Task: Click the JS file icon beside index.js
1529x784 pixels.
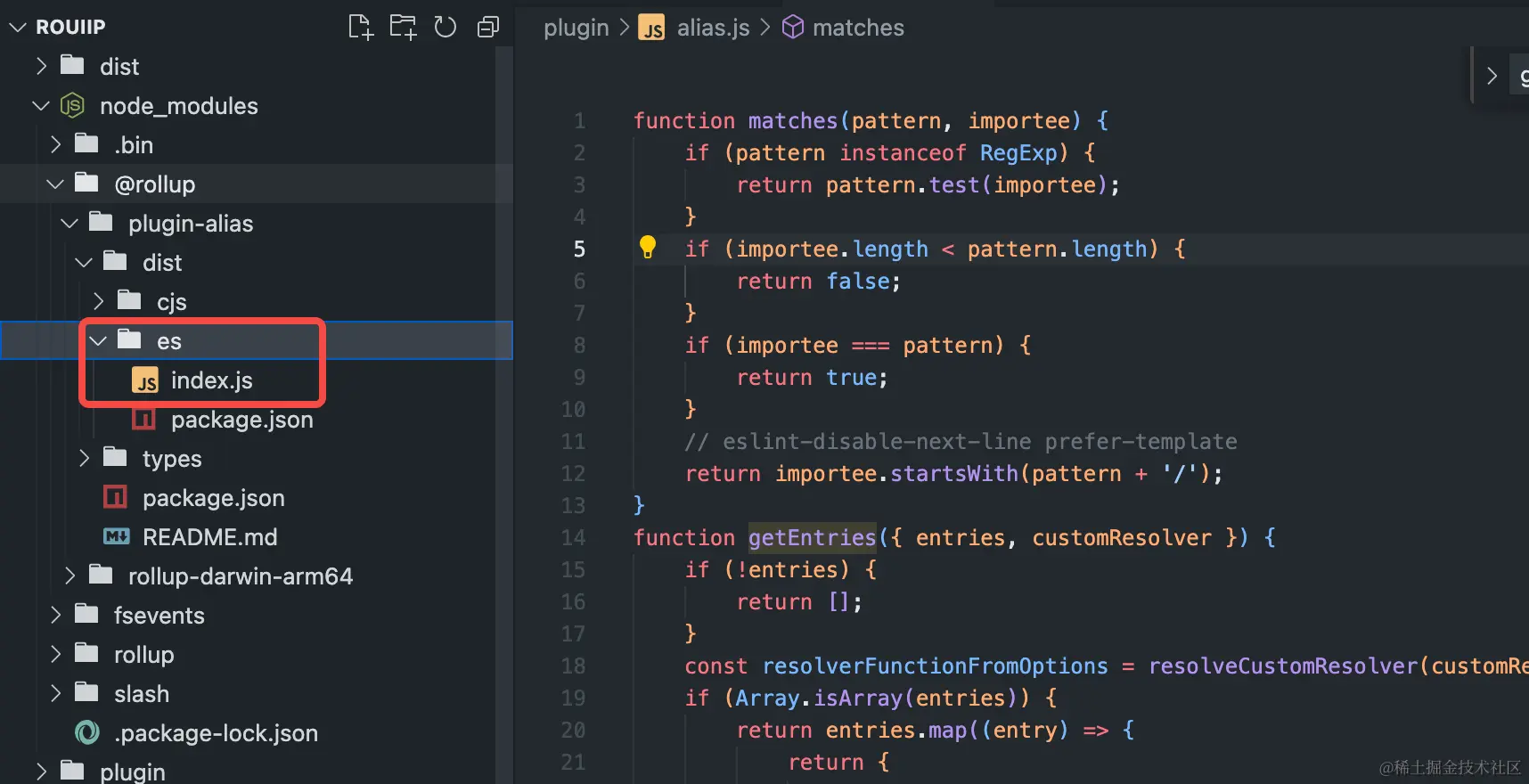Action: [145, 380]
